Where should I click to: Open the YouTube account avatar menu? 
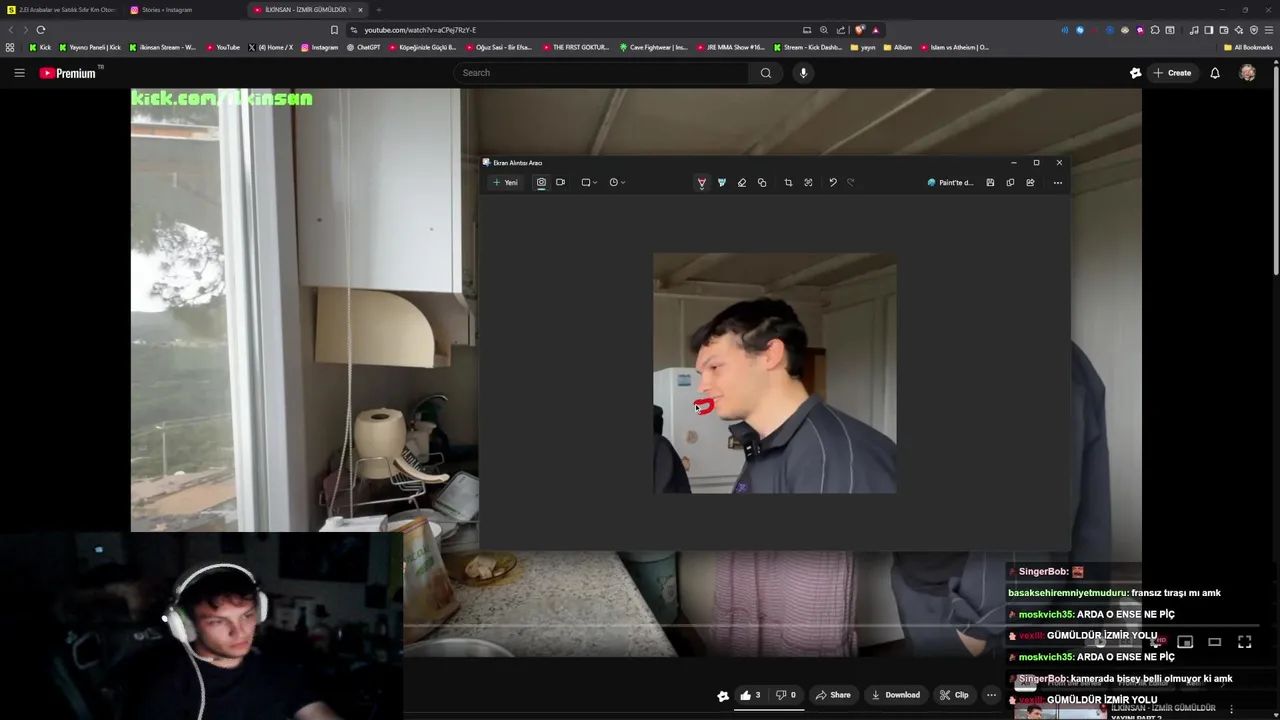tap(1247, 73)
